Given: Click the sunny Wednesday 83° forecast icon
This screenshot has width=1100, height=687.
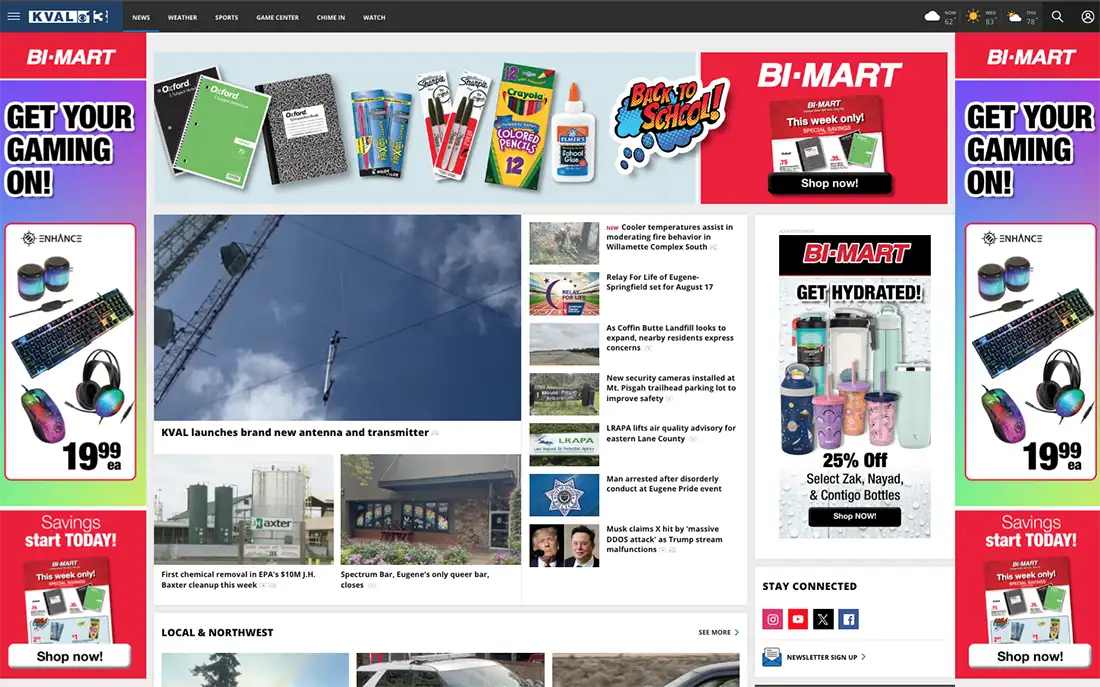Looking at the screenshot, I should (973, 16).
